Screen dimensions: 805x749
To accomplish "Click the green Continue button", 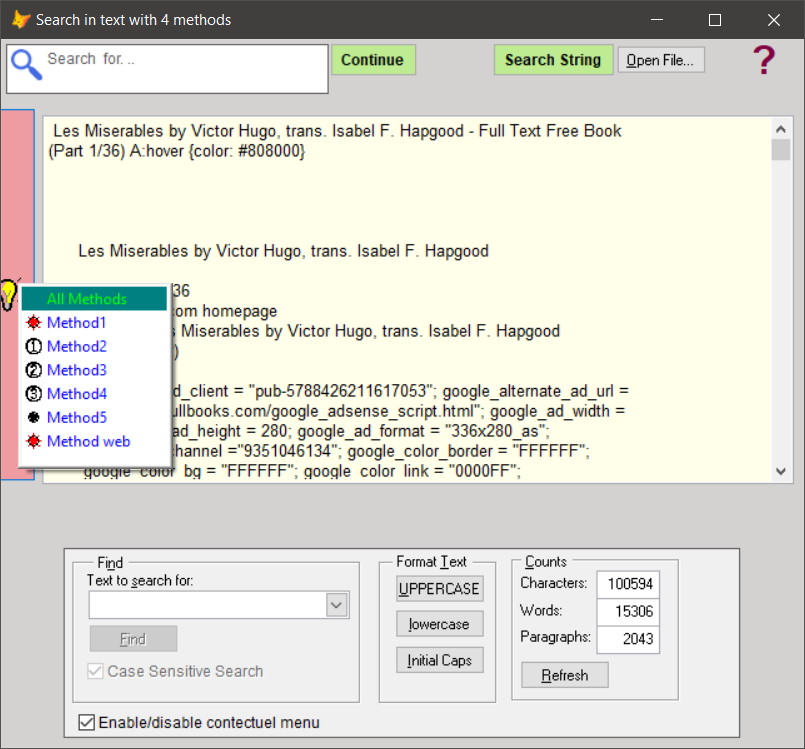I will coord(373,60).
